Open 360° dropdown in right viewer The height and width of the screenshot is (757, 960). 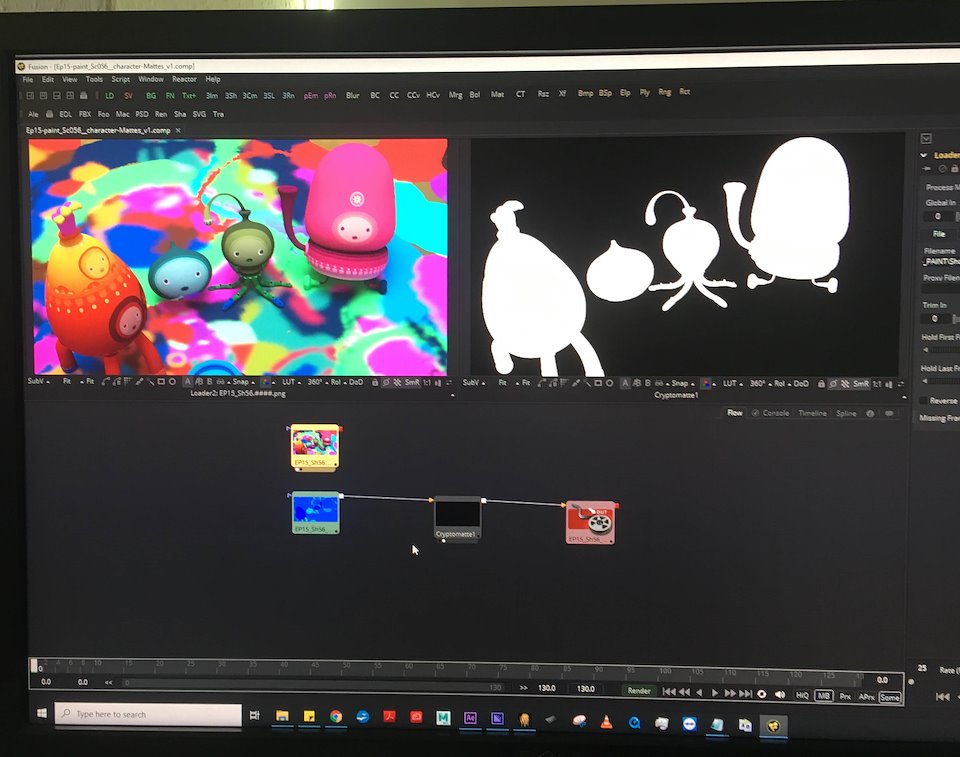coord(760,383)
